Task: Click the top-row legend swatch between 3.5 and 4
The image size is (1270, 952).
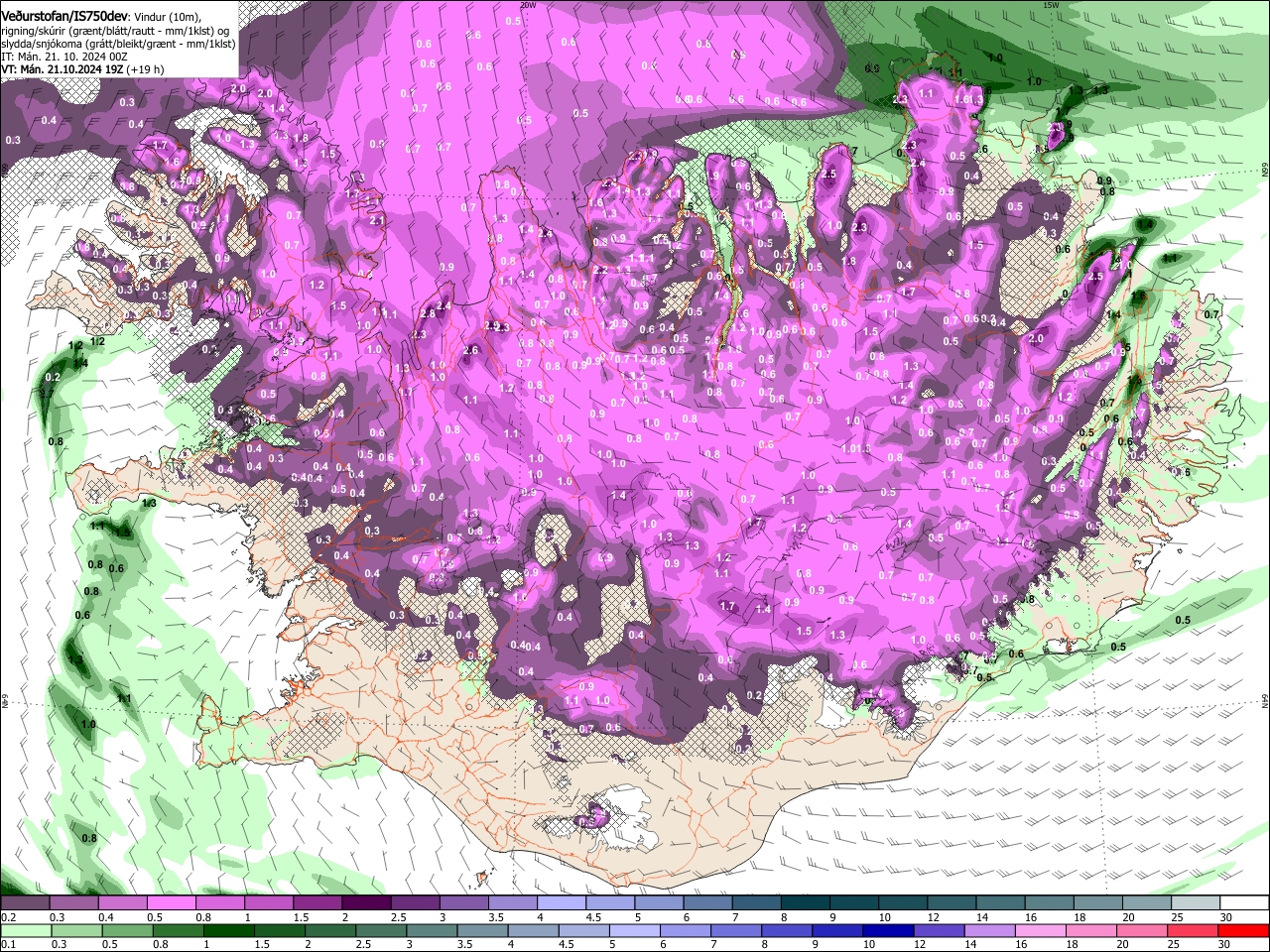Action: click(512, 903)
